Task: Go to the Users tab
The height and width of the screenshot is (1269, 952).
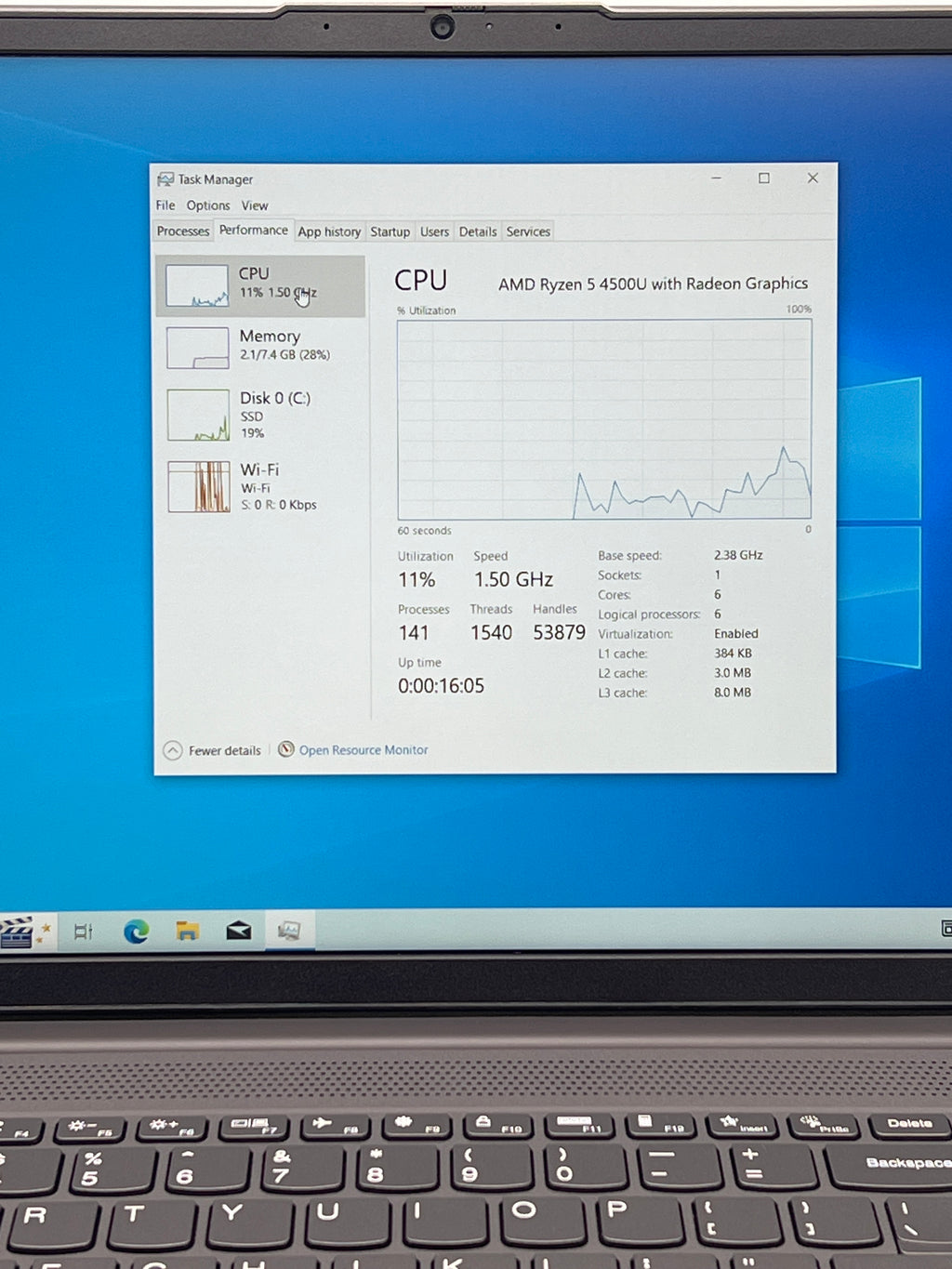Action: pos(434,231)
